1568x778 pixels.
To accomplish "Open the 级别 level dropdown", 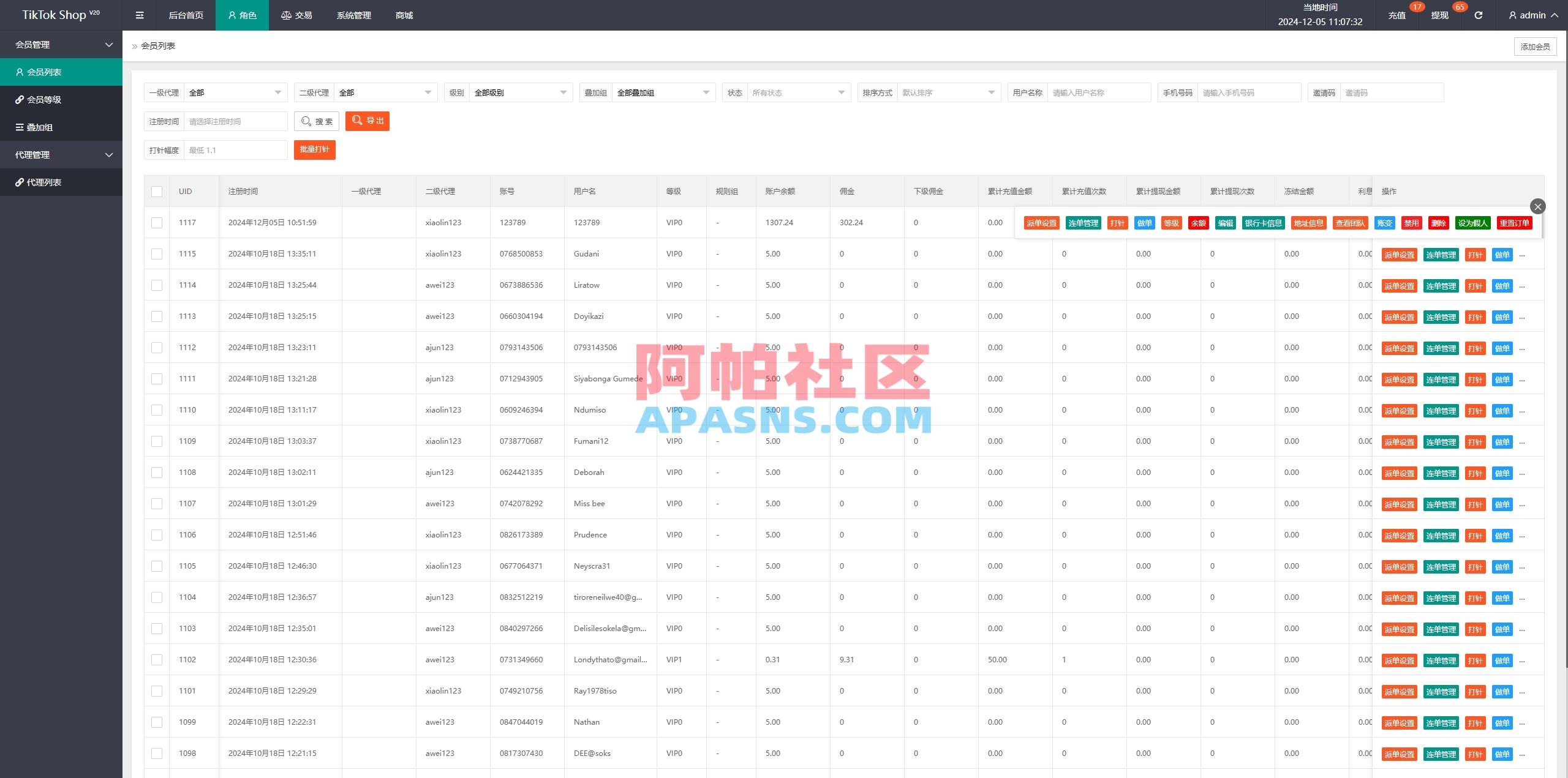I will click(x=519, y=92).
